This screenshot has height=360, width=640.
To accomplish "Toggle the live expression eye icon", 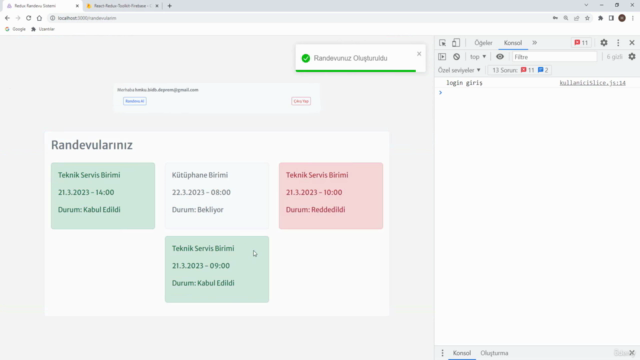I will pyautogui.click(x=500, y=57).
